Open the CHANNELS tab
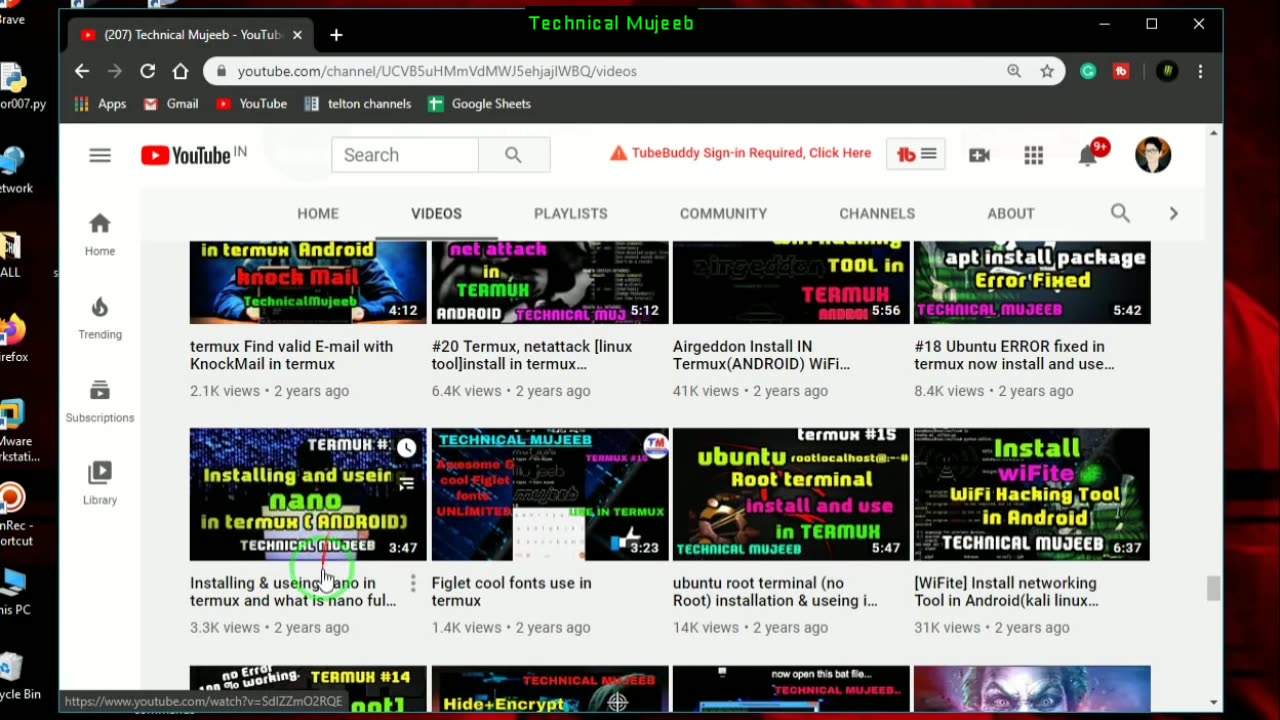Image resolution: width=1280 pixels, height=720 pixels. (877, 213)
